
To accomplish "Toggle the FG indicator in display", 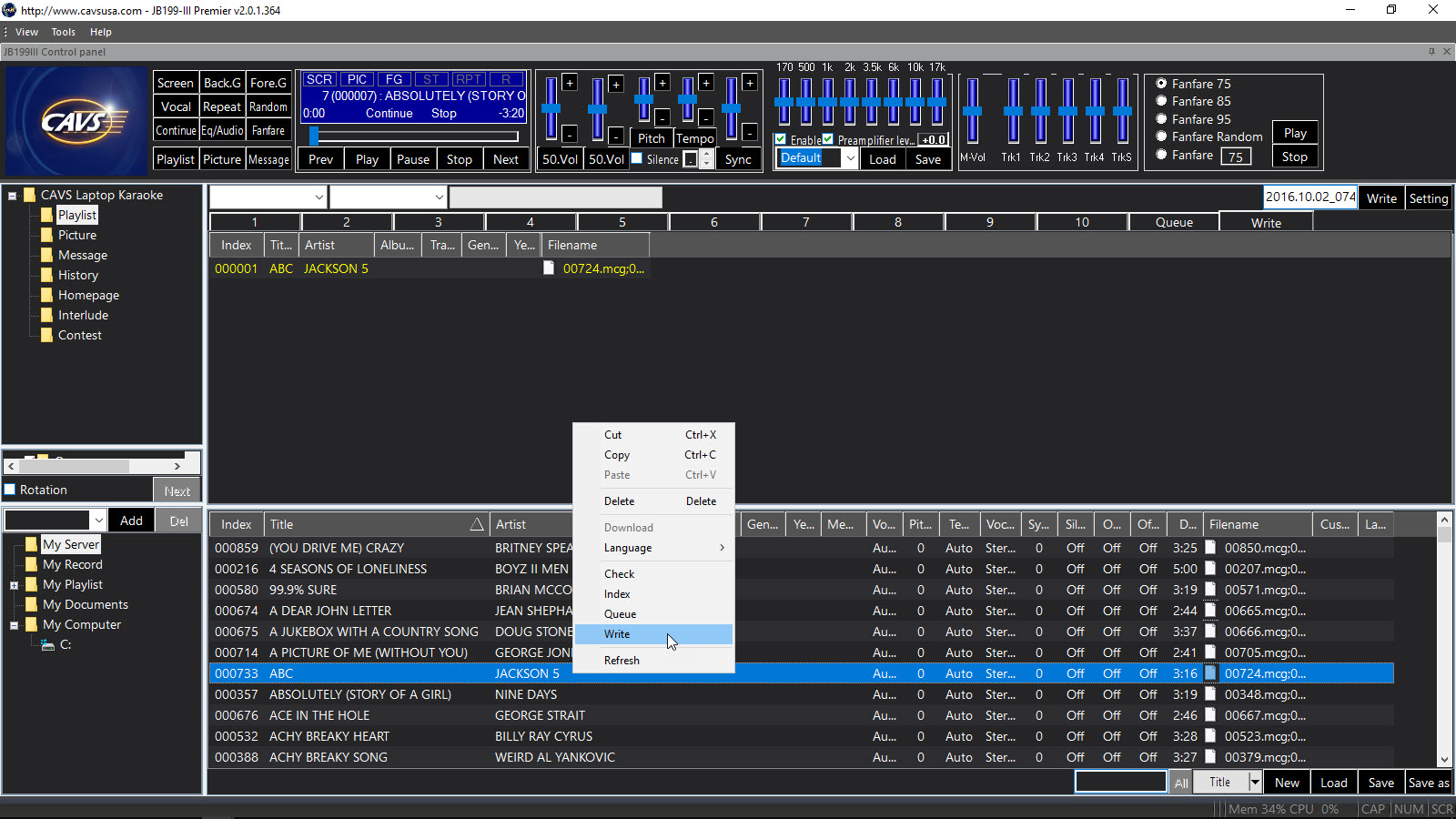I will click(394, 80).
